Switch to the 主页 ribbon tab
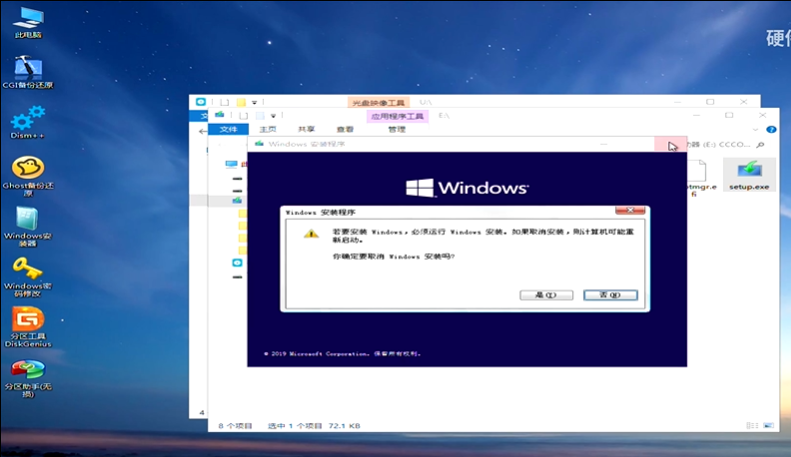The image size is (791, 457). [268, 130]
